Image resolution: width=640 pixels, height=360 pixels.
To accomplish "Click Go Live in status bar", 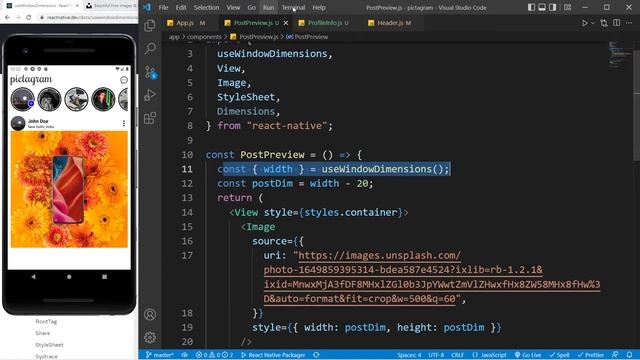I will point(528,355).
